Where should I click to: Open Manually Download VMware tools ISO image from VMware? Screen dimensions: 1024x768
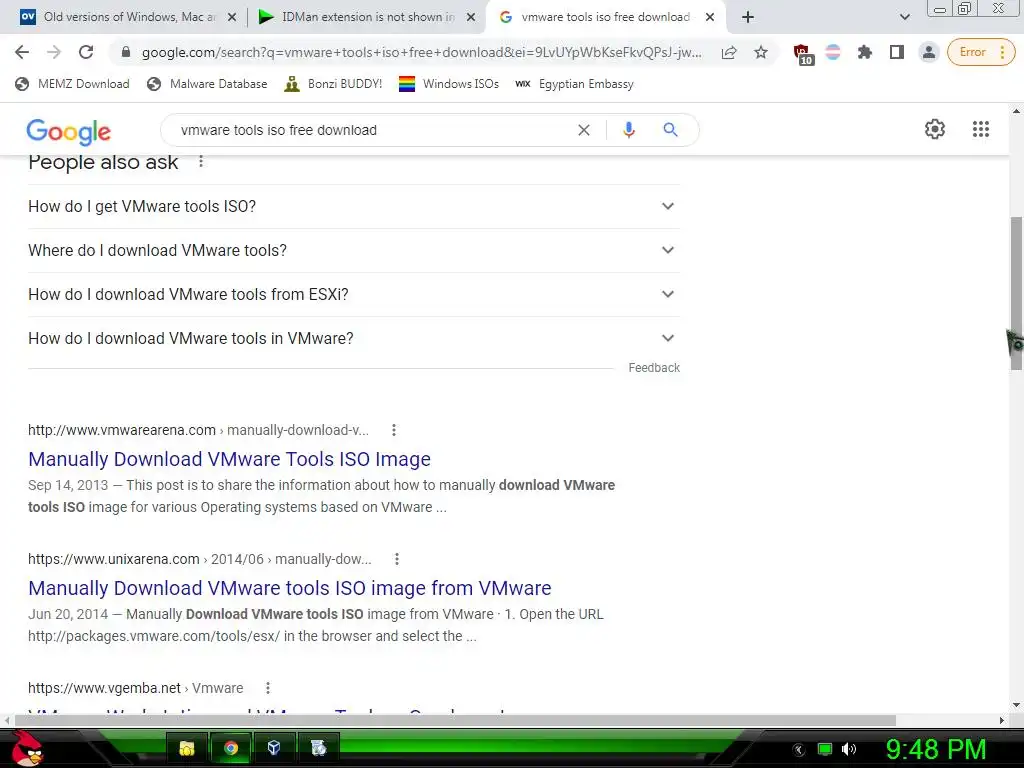click(289, 588)
